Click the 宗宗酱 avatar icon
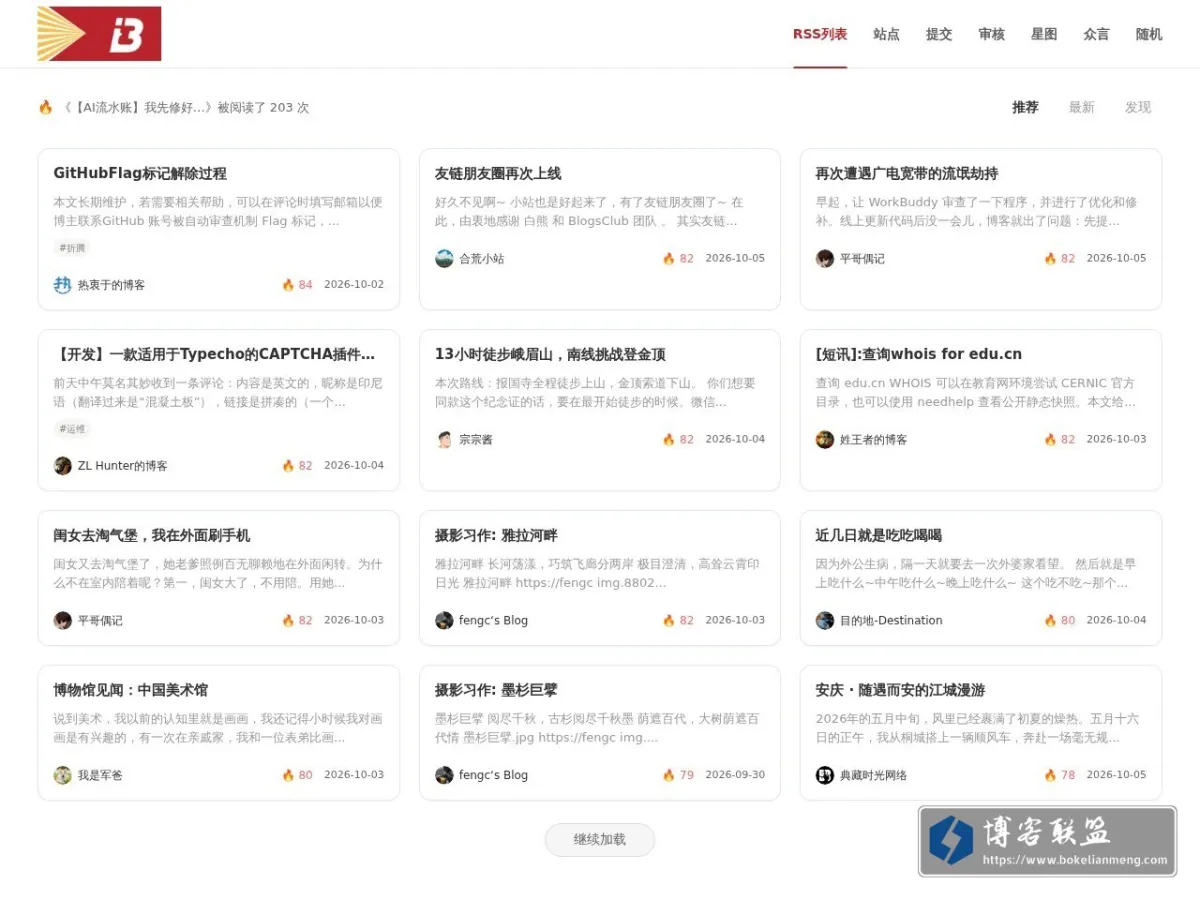 (x=444, y=439)
